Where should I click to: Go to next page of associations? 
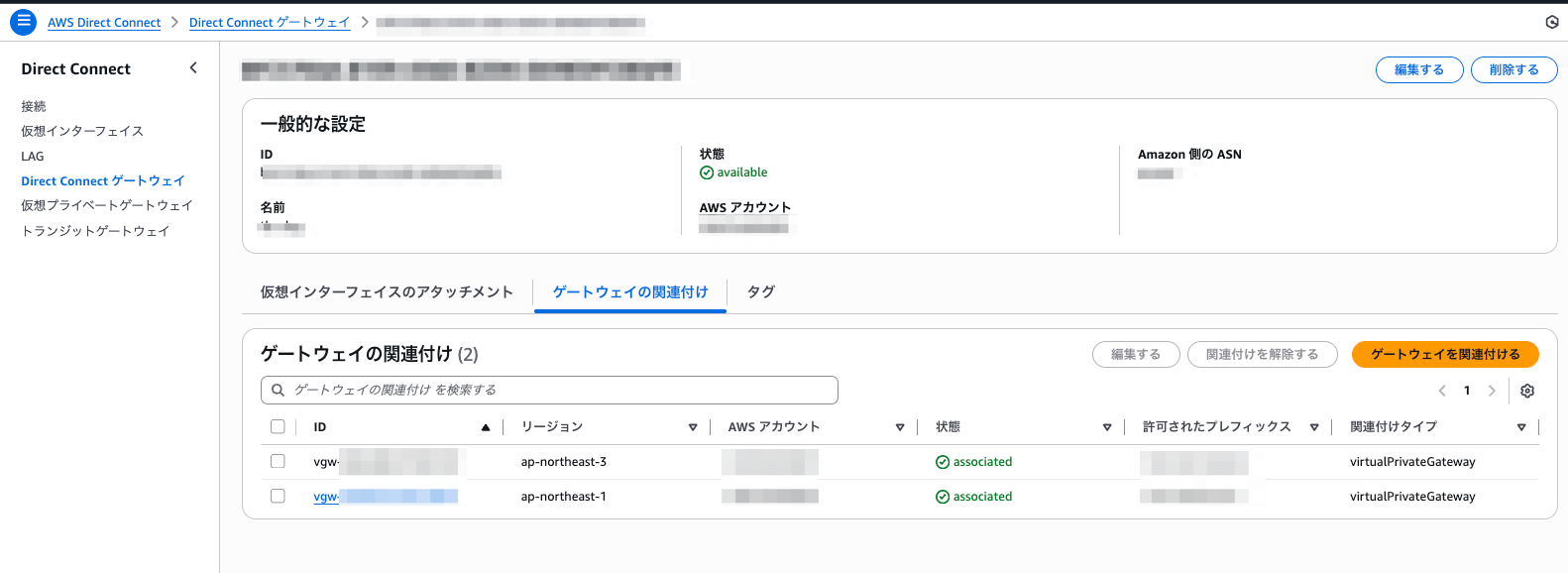[1492, 391]
